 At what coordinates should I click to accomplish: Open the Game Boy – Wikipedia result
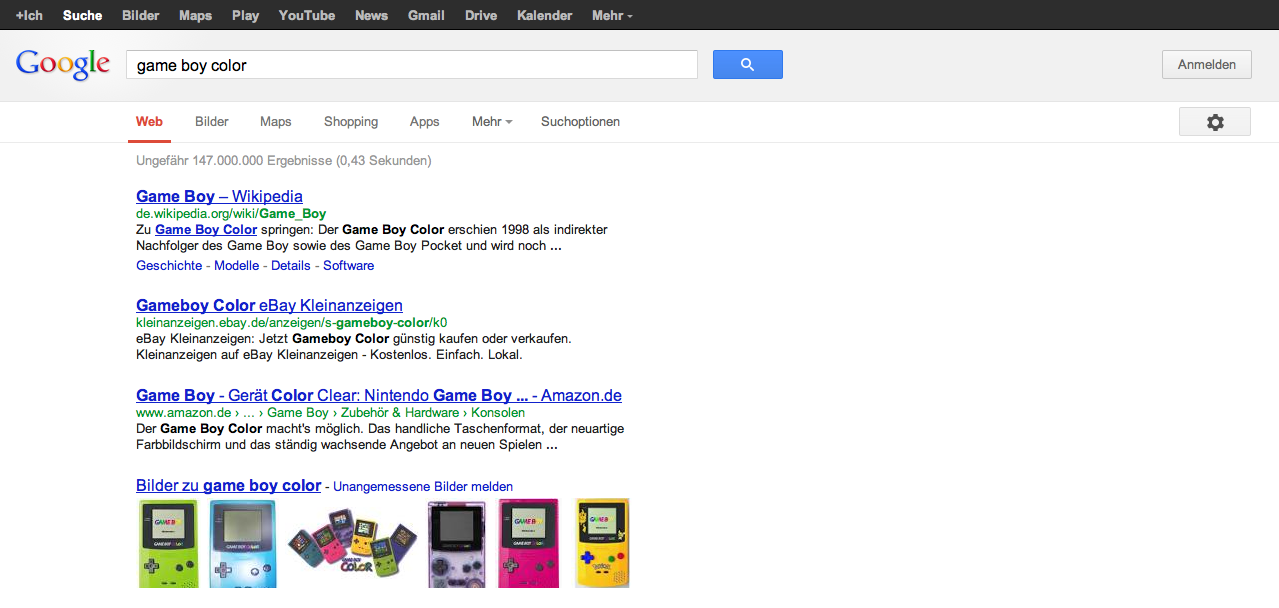[x=219, y=196]
